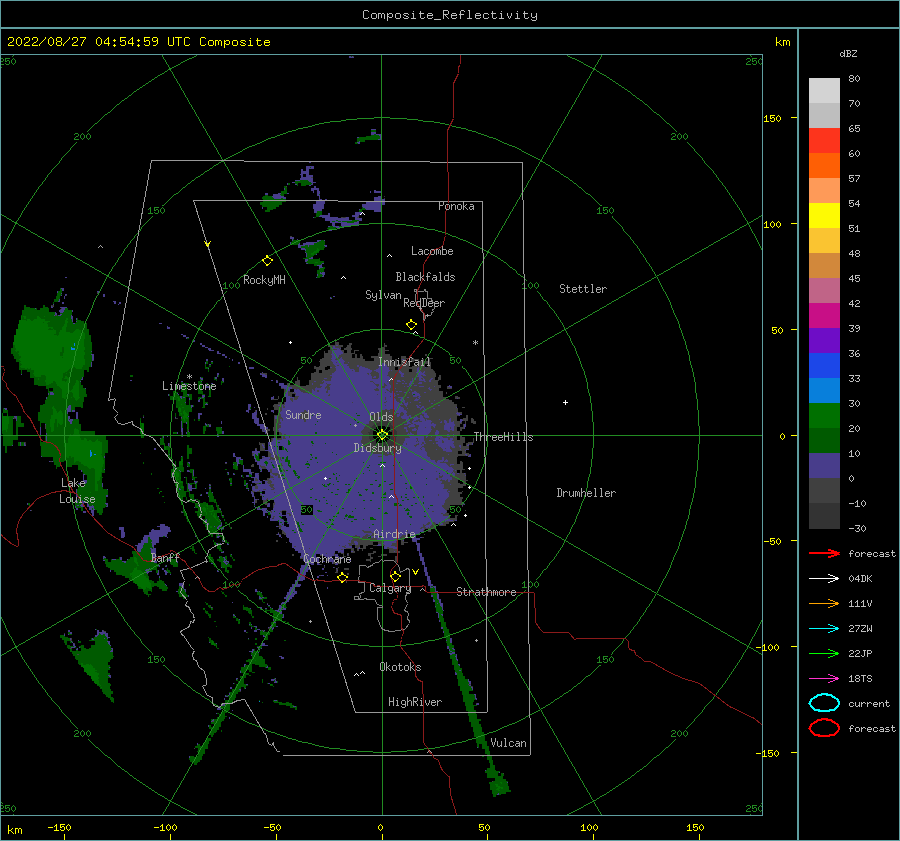Click the Didsbury town label
The image size is (900, 841).
pos(377,448)
